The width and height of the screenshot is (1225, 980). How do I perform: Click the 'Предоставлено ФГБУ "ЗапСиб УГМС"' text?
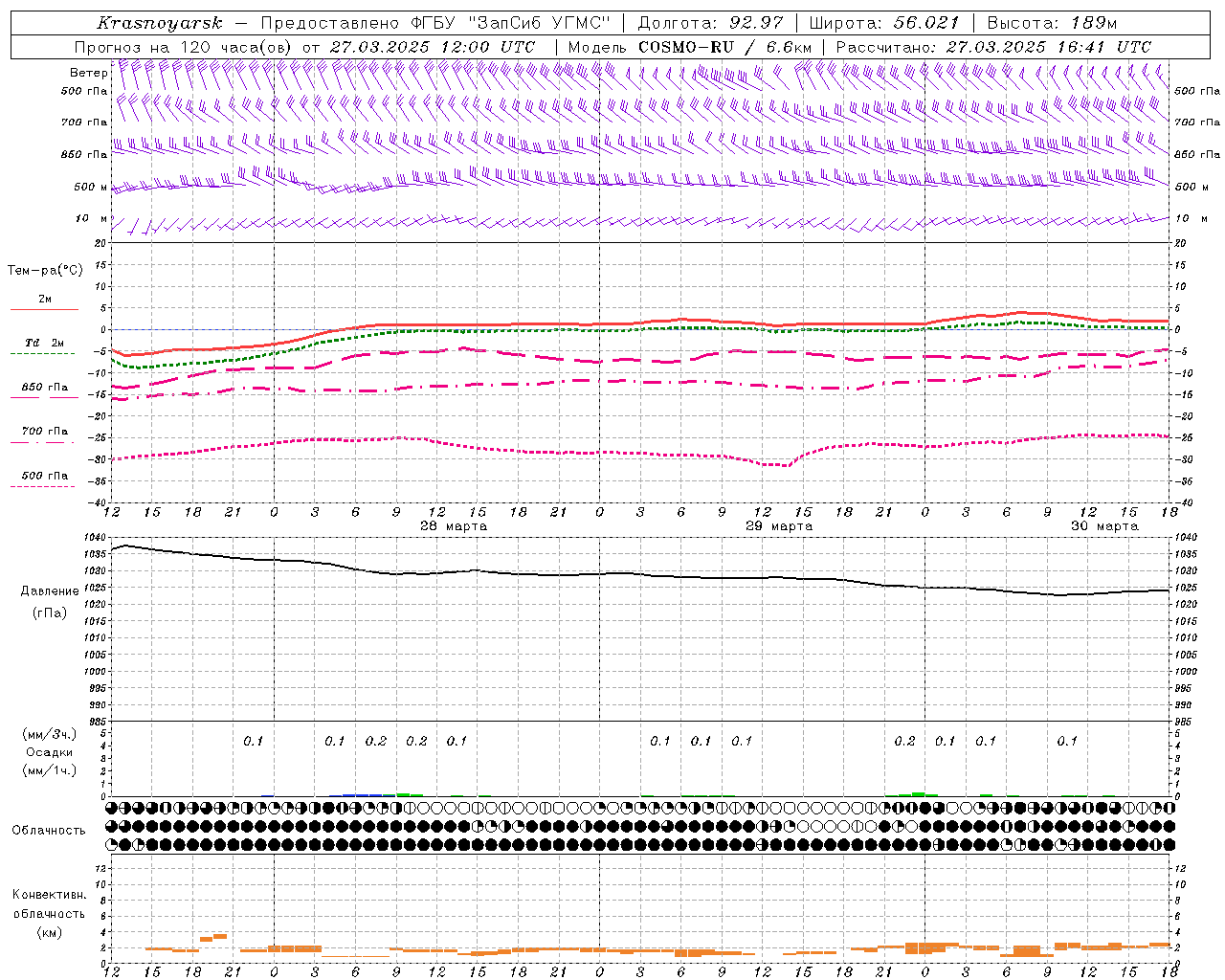click(435, 23)
